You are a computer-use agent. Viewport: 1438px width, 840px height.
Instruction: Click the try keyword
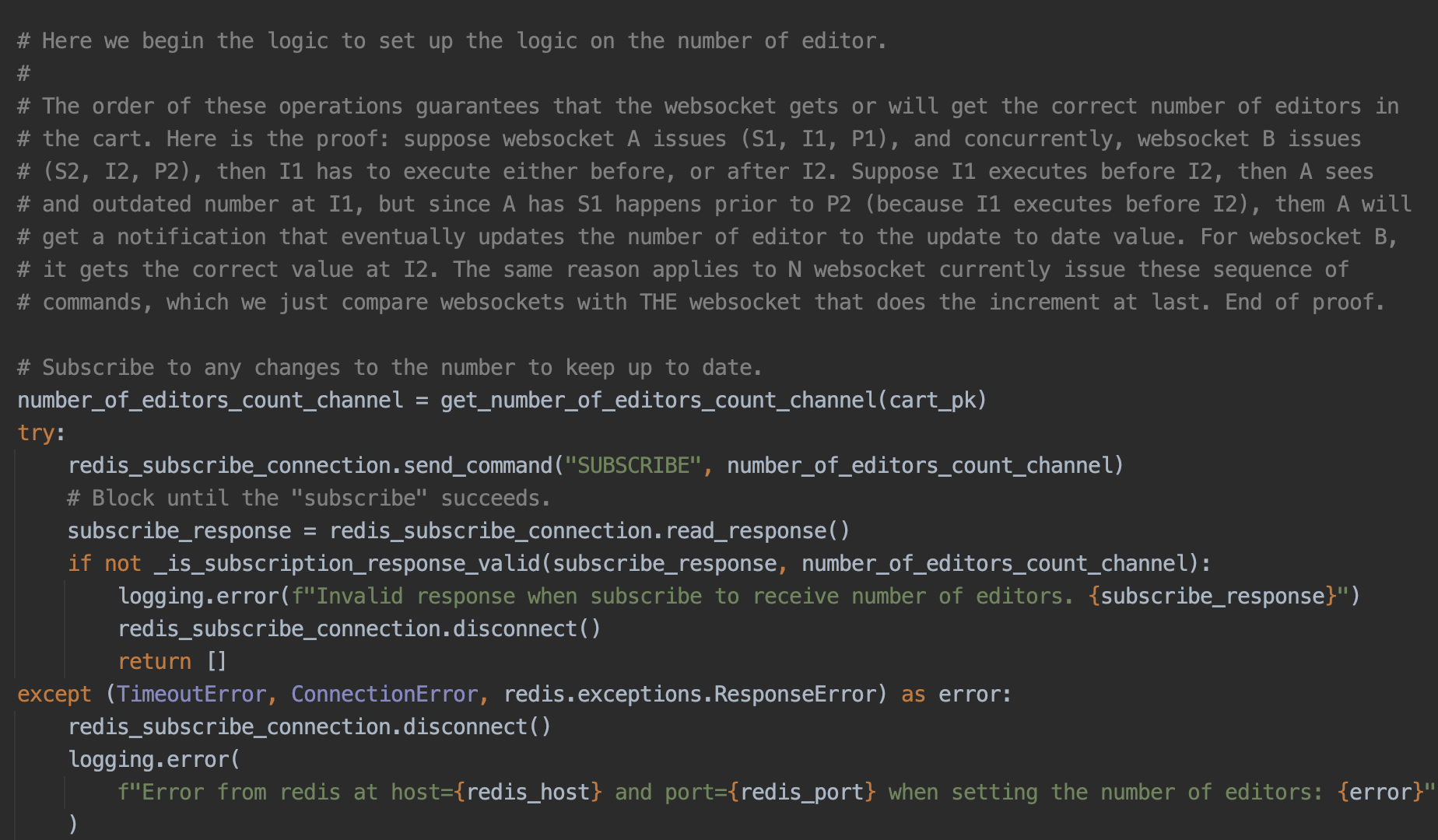[36, 432]
